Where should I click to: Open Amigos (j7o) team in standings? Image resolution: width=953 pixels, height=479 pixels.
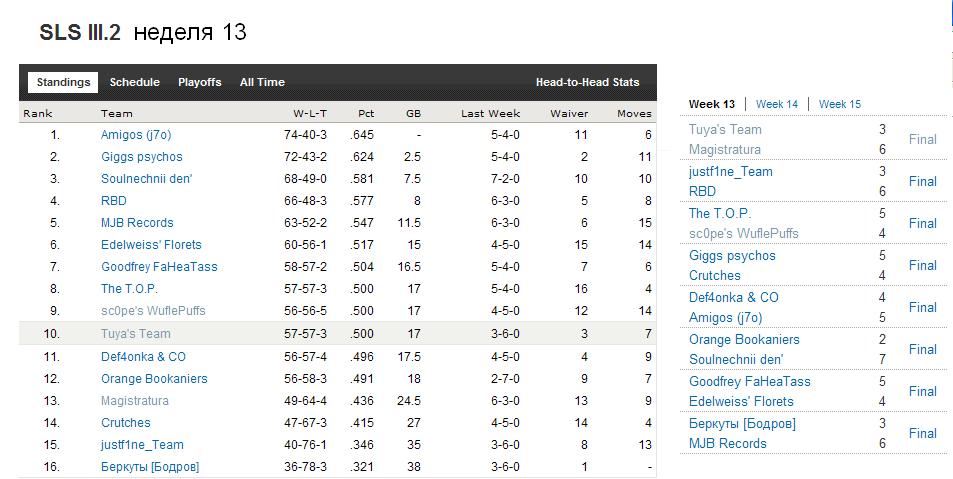coord(136,135)
